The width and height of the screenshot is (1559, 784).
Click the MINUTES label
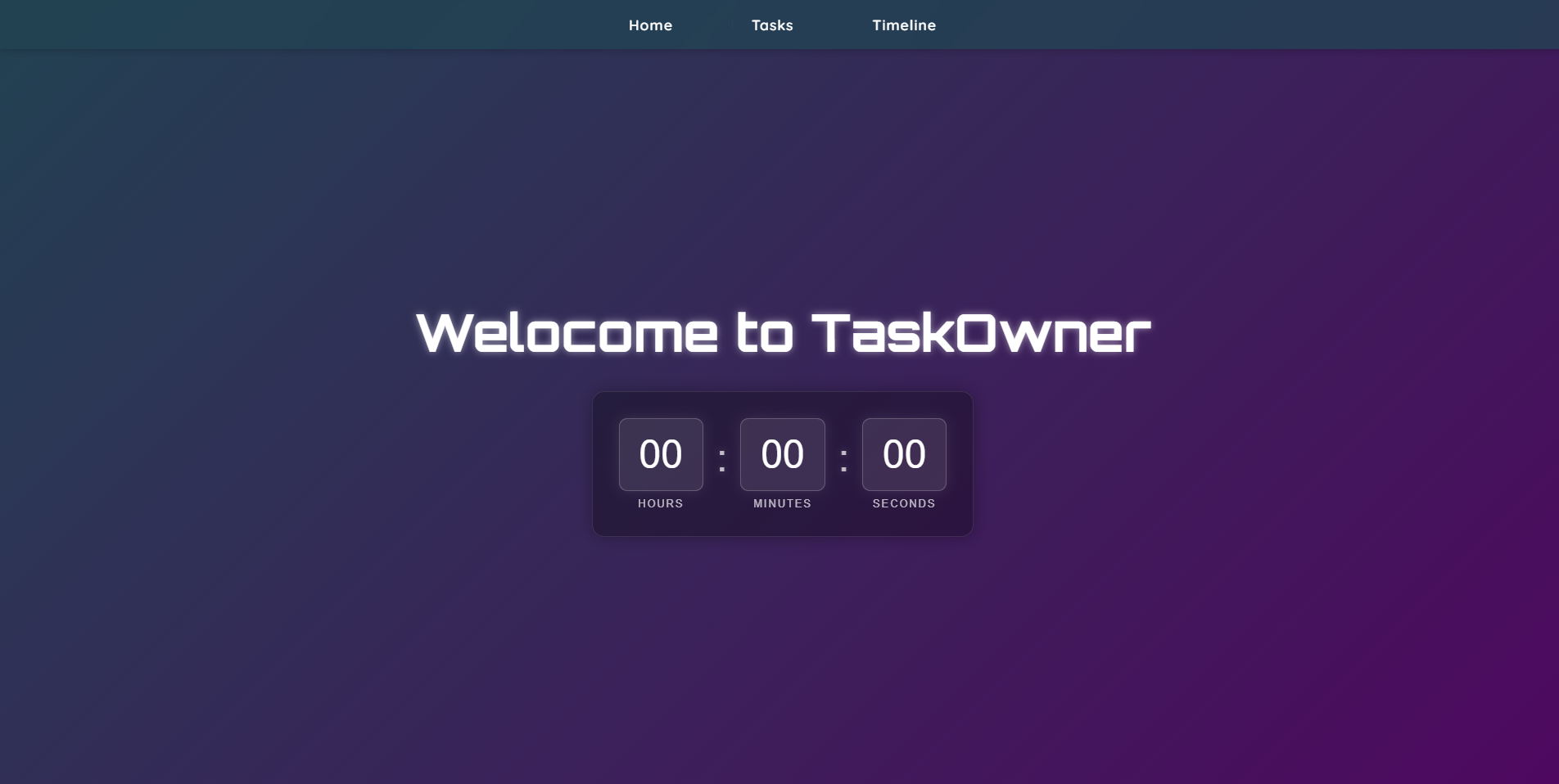pyautogui.click(x=783, y=503)
